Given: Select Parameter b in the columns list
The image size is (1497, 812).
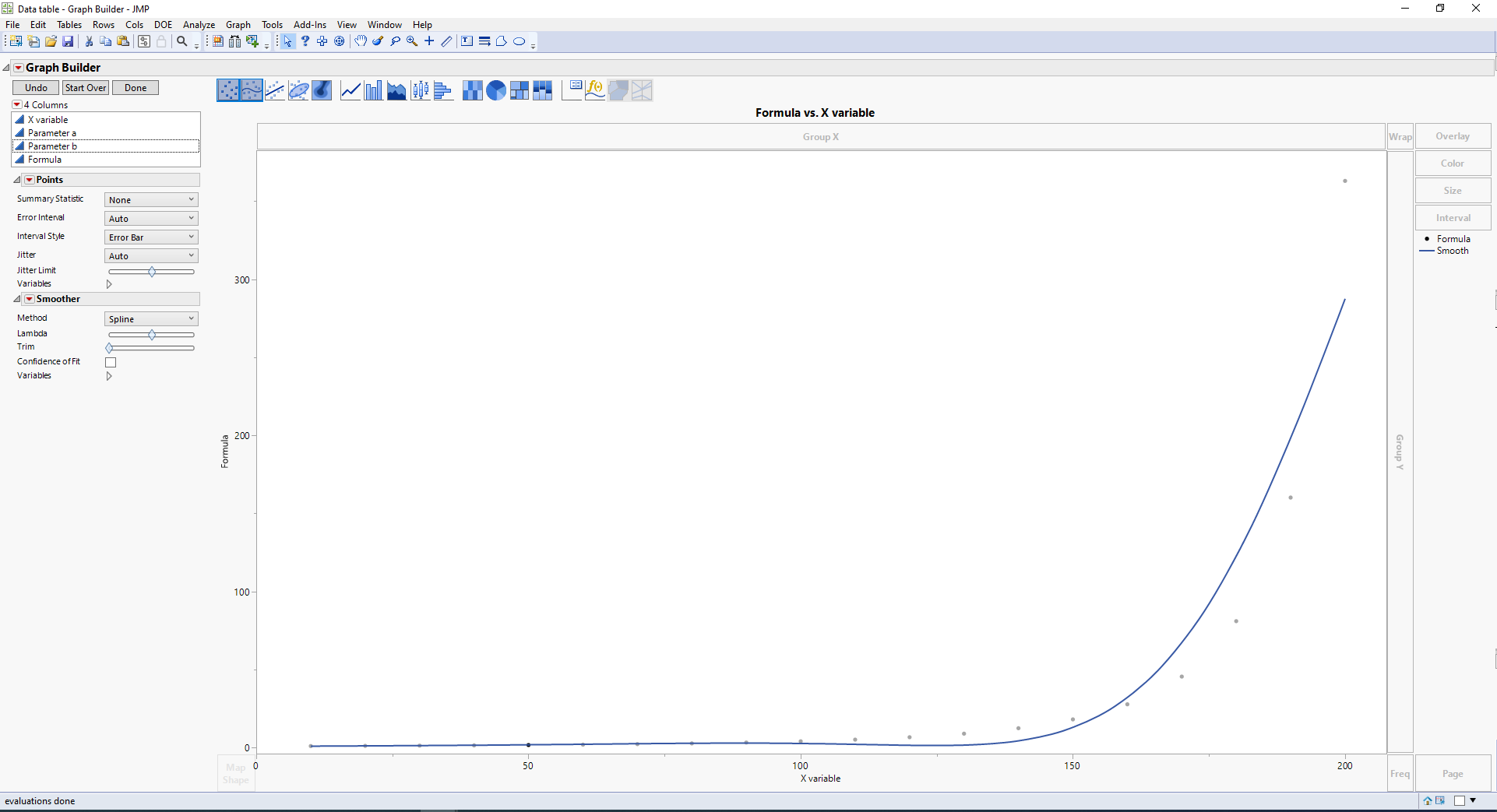Looking at the screenshot, I should click(x=55, y=146).
